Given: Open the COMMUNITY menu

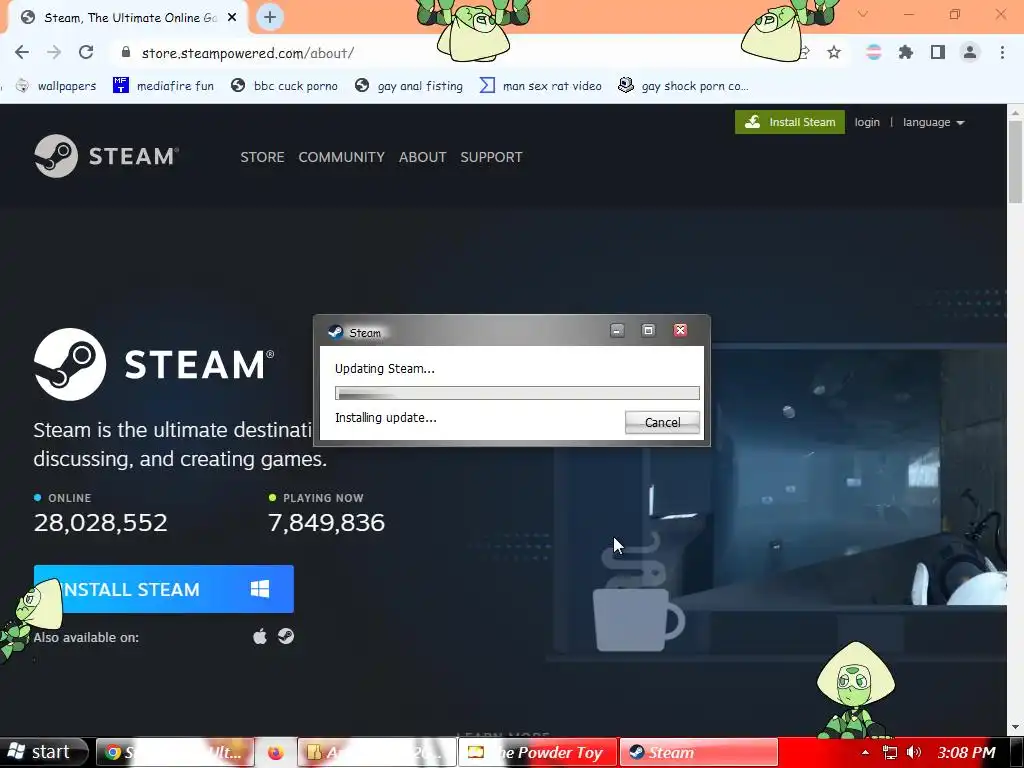Looking at the screenshot, I should [342, 157].
